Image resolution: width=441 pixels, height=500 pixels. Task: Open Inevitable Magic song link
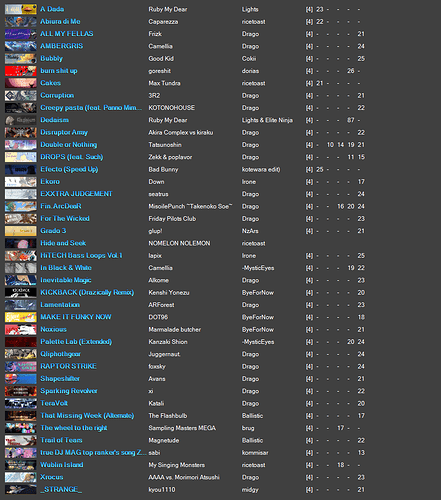click(x=66, y=281)
